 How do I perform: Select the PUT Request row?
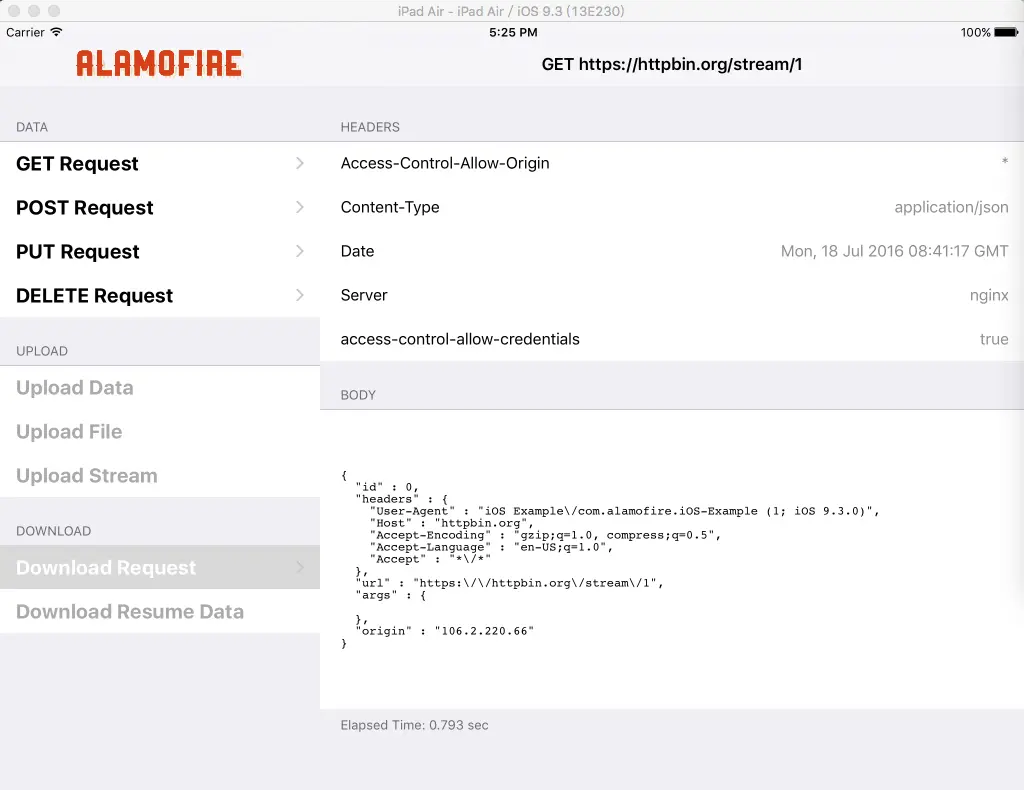(x=160, y=251)
